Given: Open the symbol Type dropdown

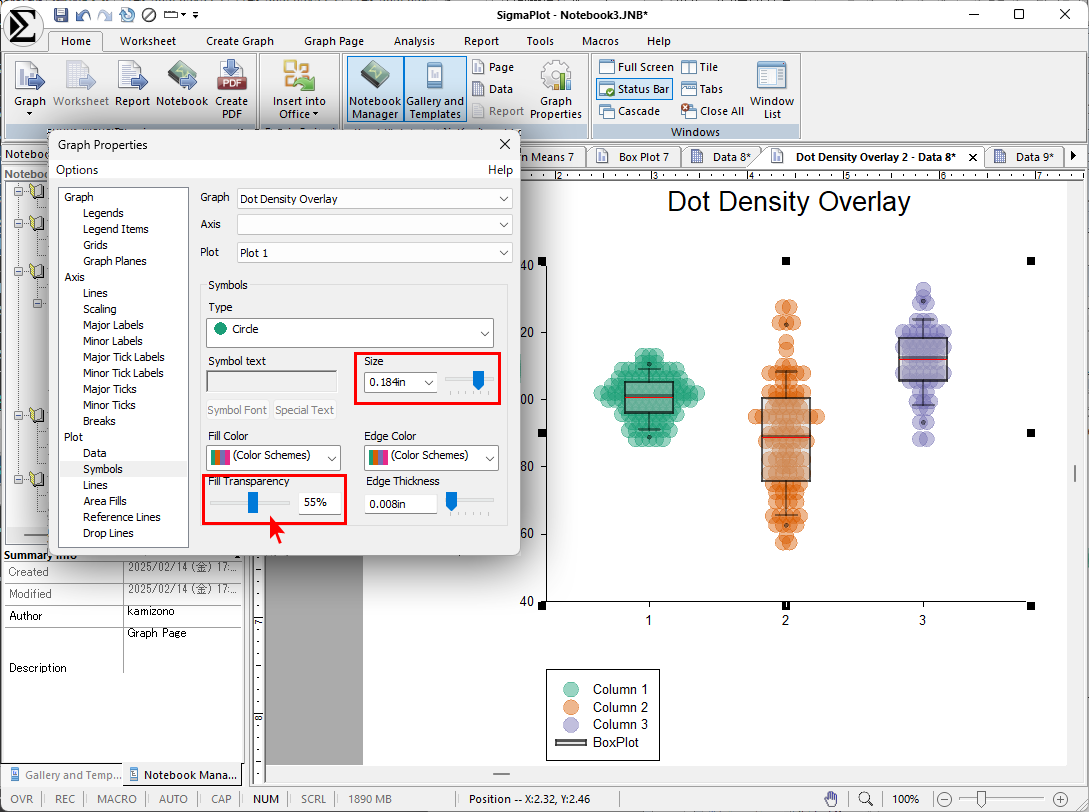Looking at the screenshot, I should click(350, 330).
